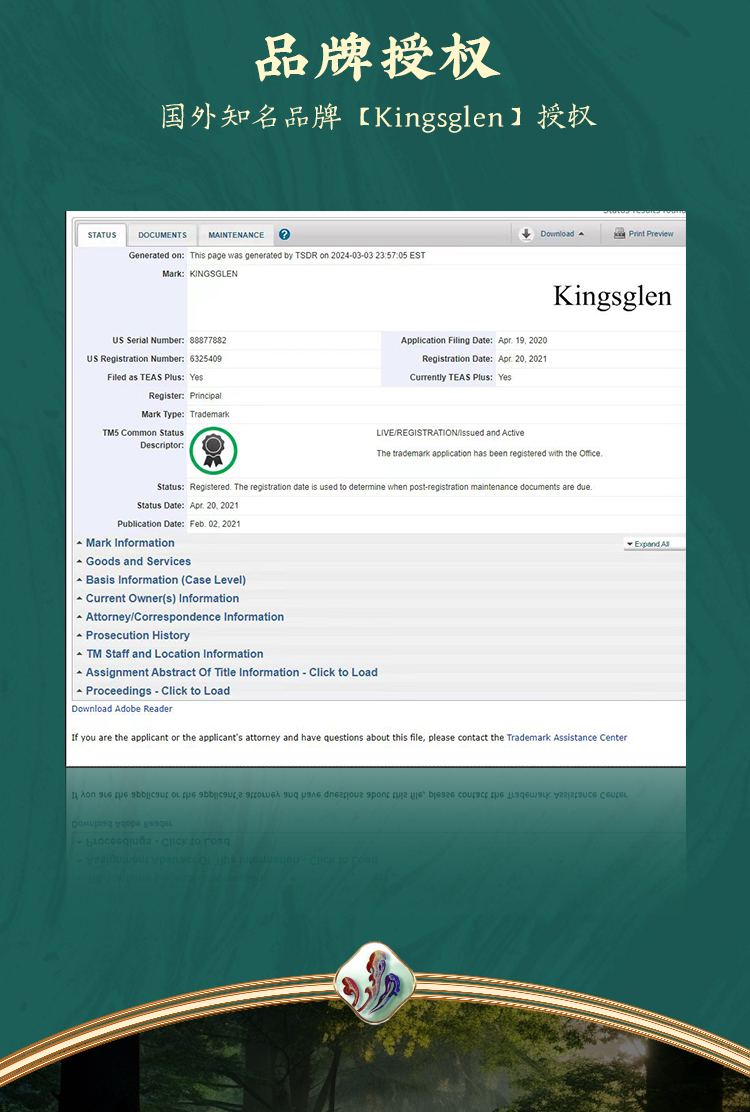Click the mark name KINGSGLEN text
The height and width of the screenshot is (1112, 750).
coord(213,274)
